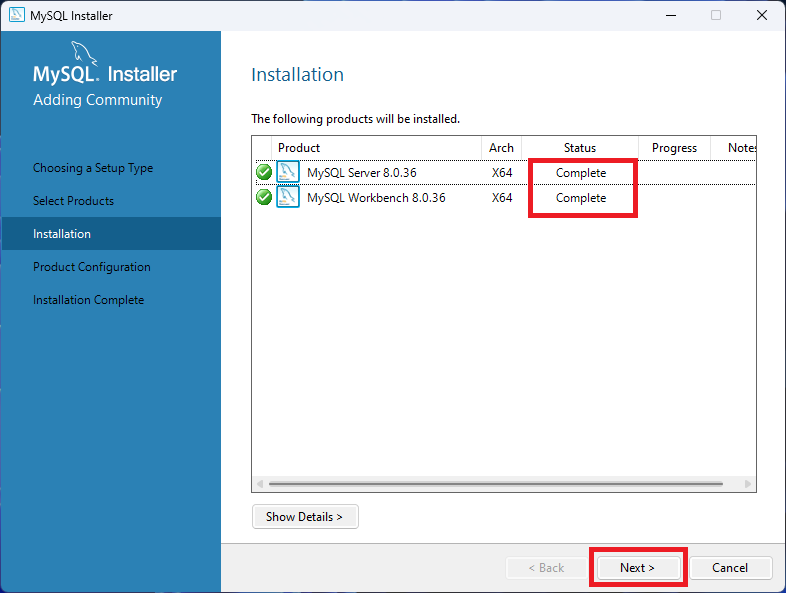
Task: Click the MySQL Workbench 8.0.36 product icon
Action: [x=288, y=197]
